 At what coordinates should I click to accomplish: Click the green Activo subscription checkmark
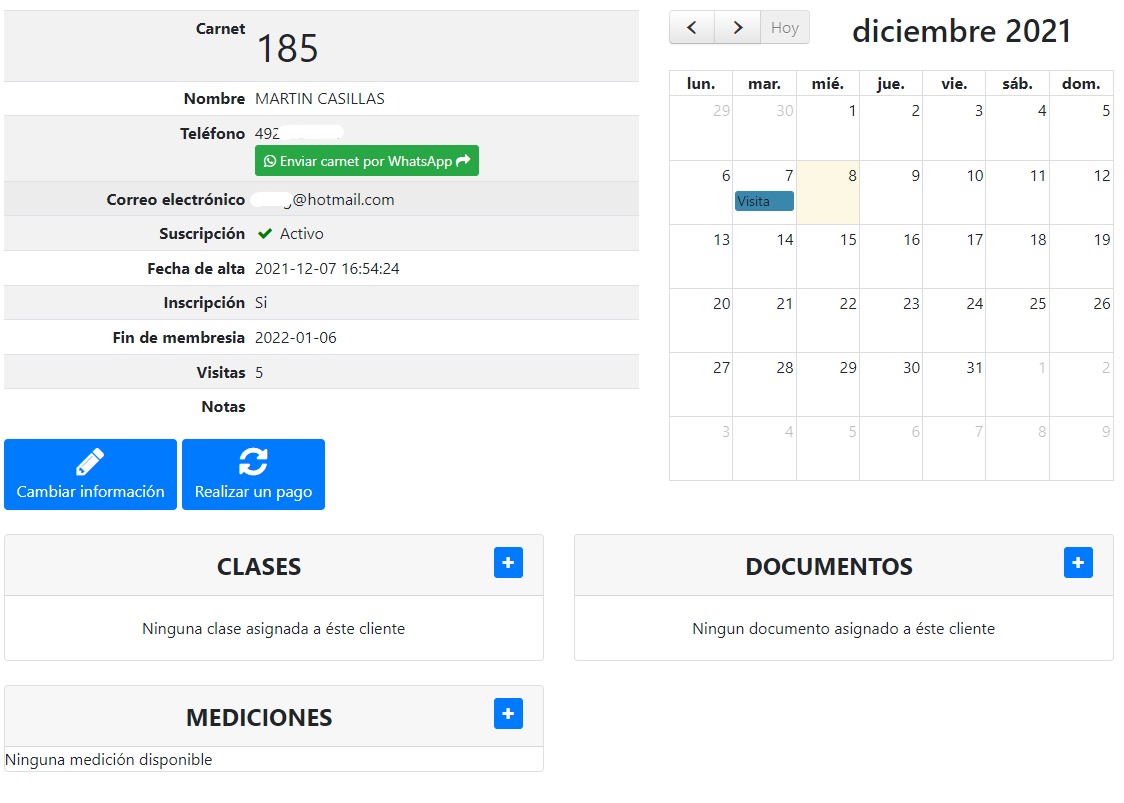[265, 234]
